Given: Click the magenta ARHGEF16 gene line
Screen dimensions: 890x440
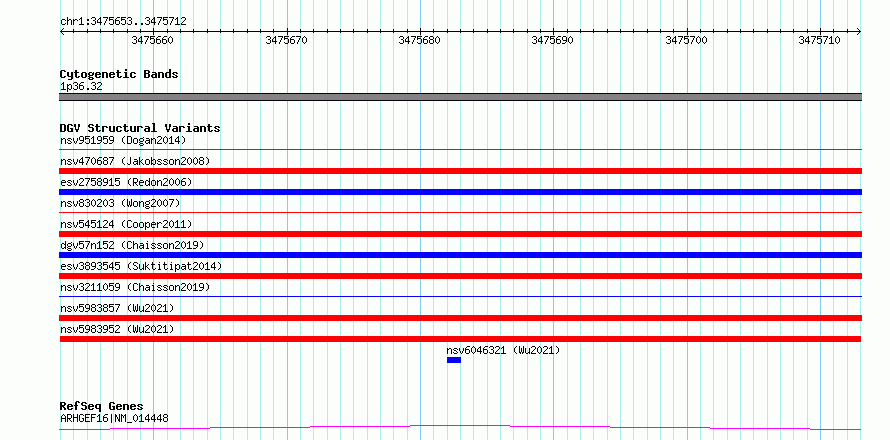Looking at the screenshot, I should [x=460, y=427].
